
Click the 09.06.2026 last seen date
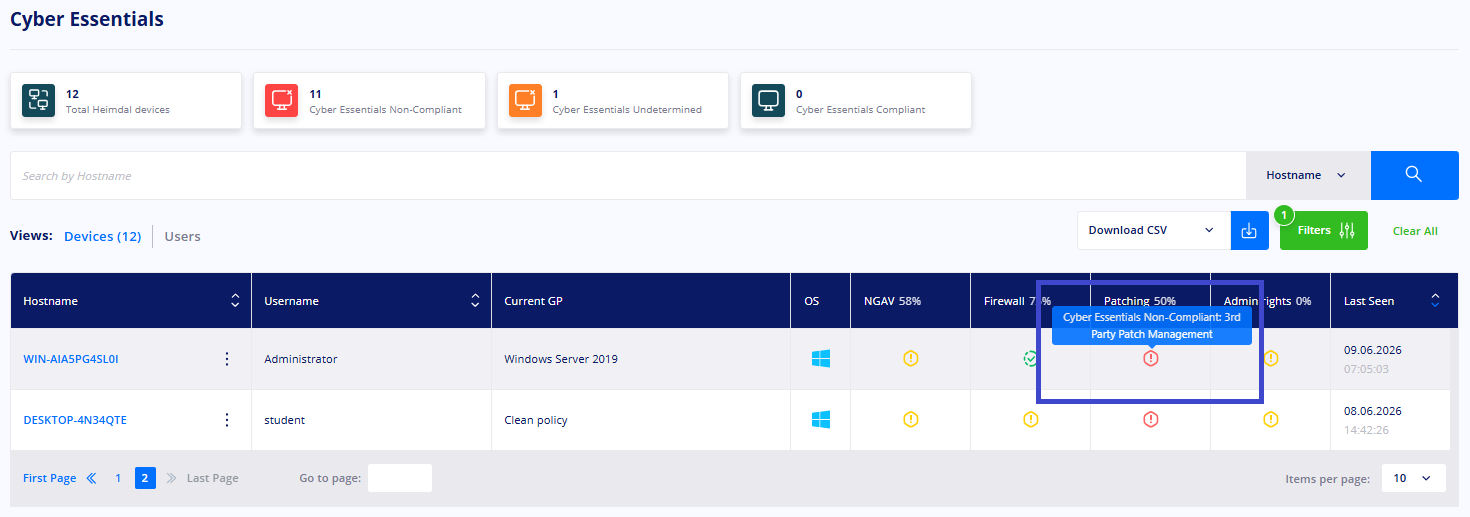coord(1373,351)
